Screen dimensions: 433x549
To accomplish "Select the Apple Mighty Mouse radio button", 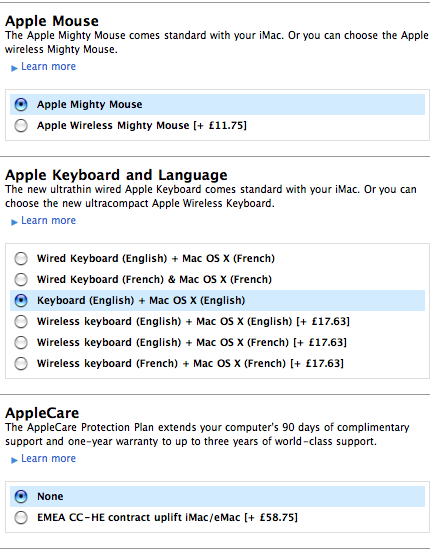I will tap(21, 104).
